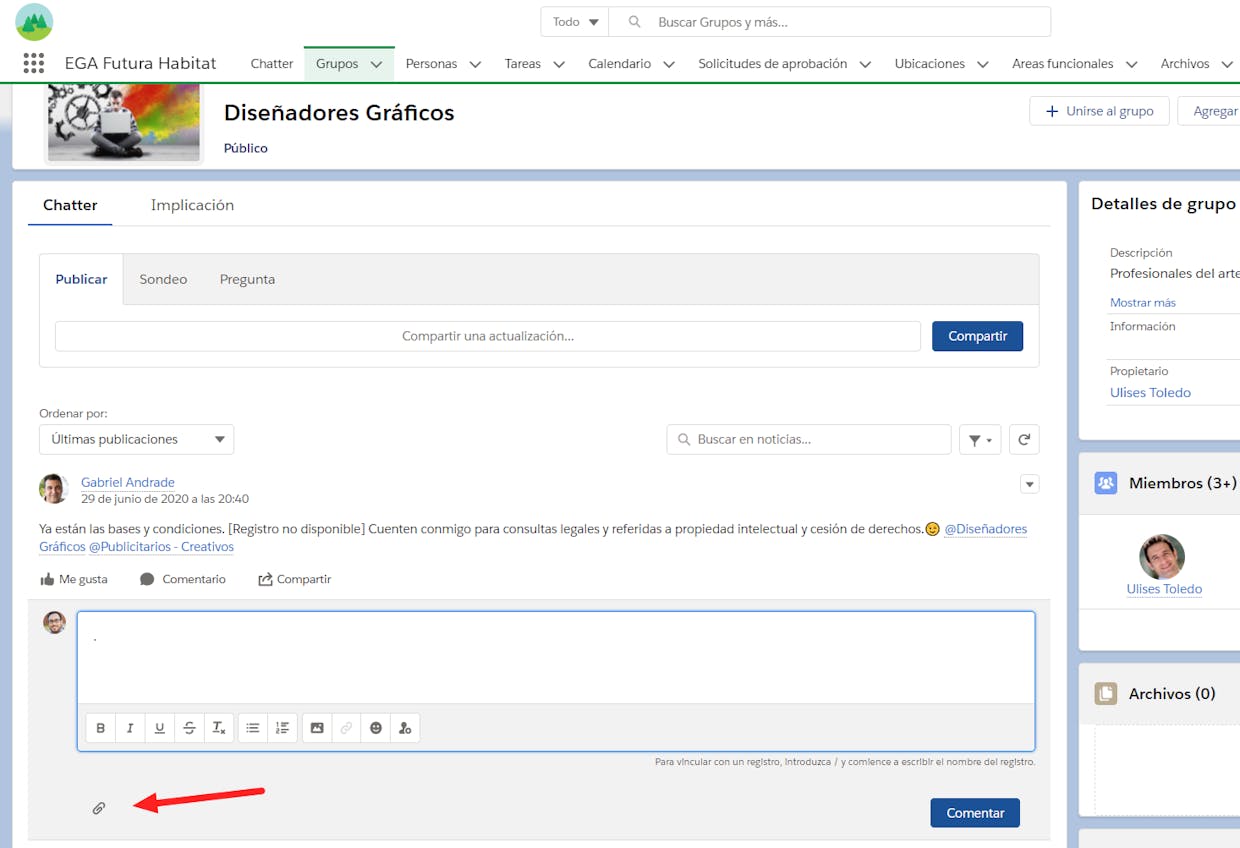Open the Ordenar por Últimas publicaciones dropdown

(137, 439)
